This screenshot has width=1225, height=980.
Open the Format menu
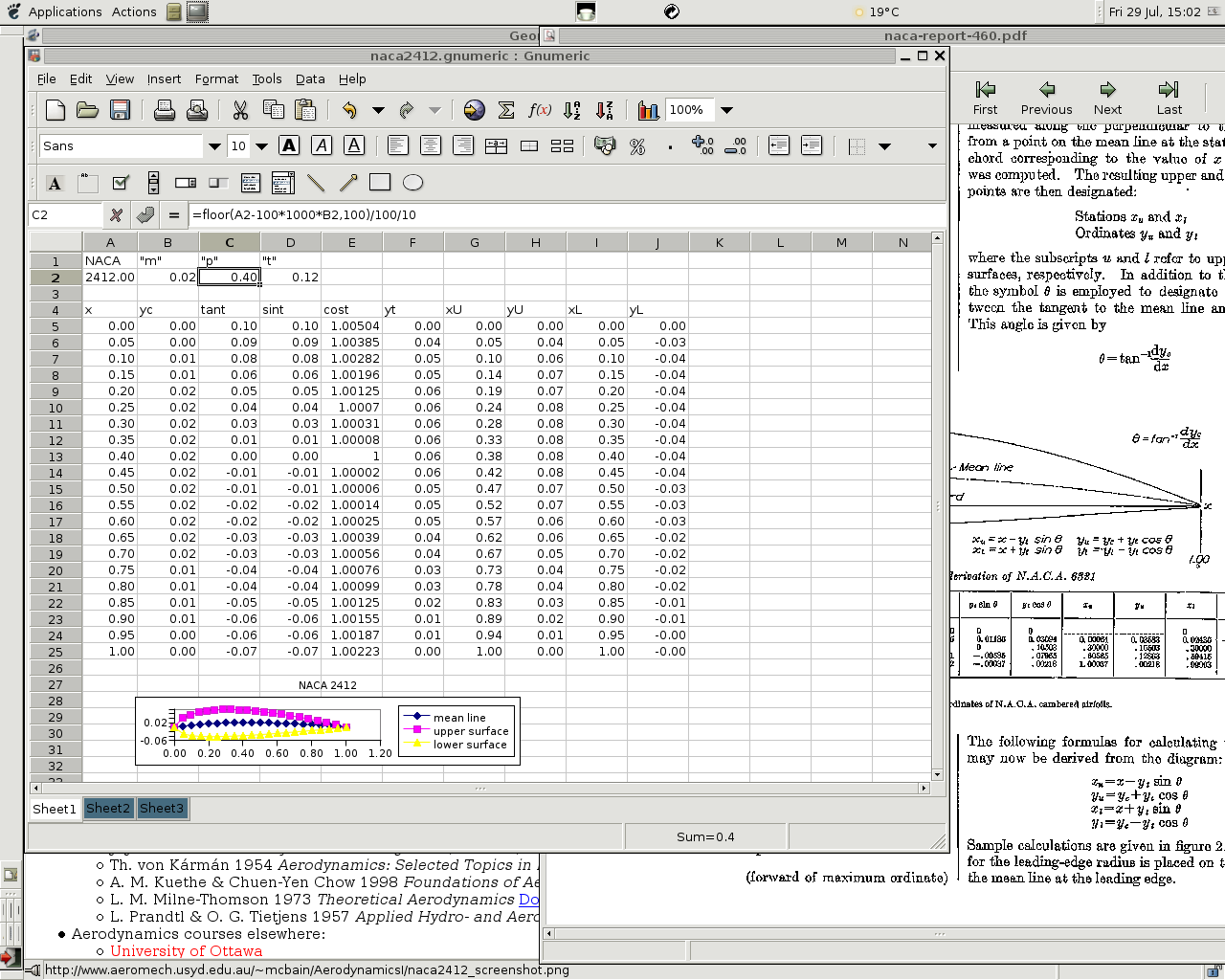216,78
